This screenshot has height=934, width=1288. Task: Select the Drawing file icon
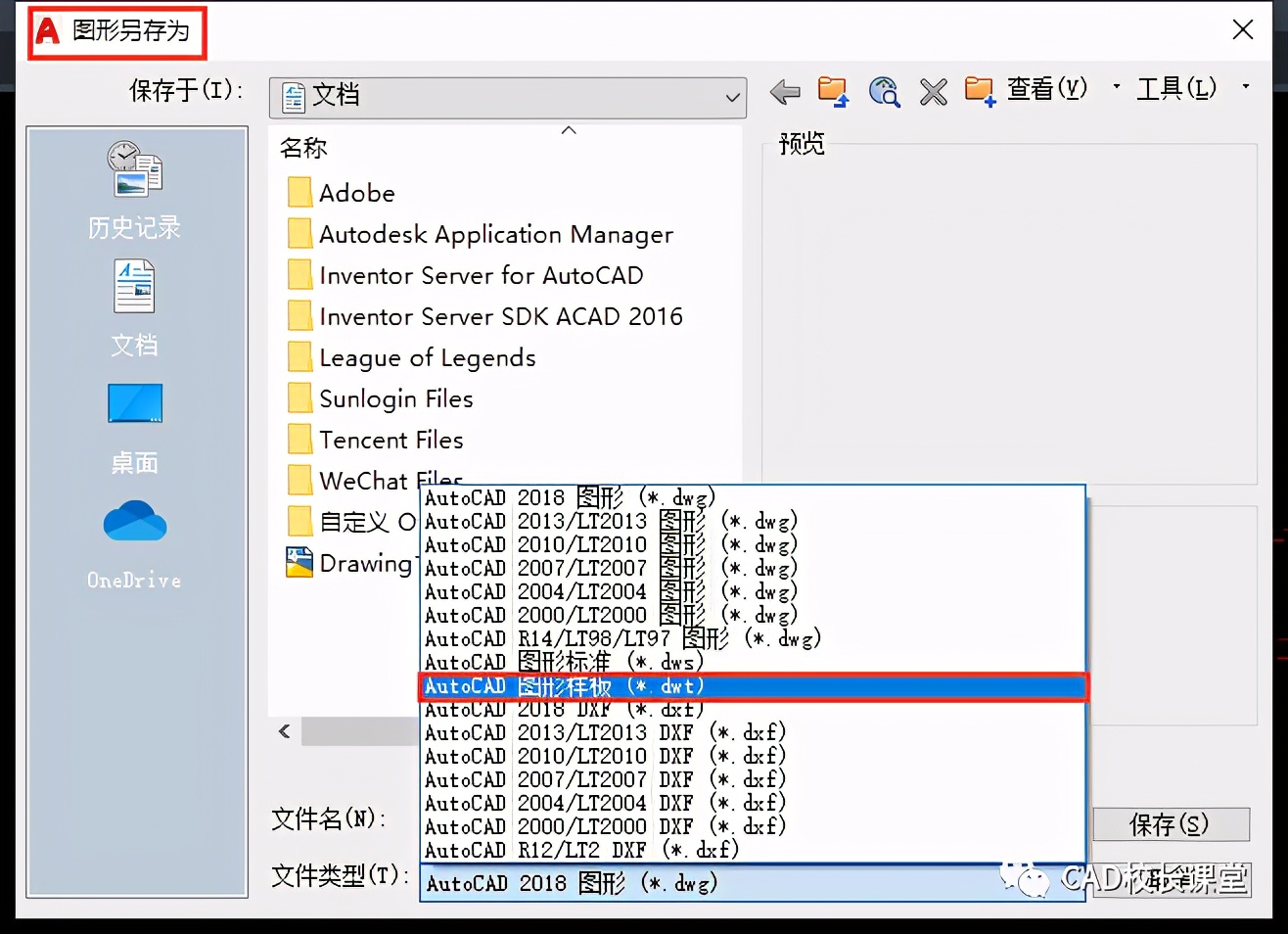(x=299, y=562)
